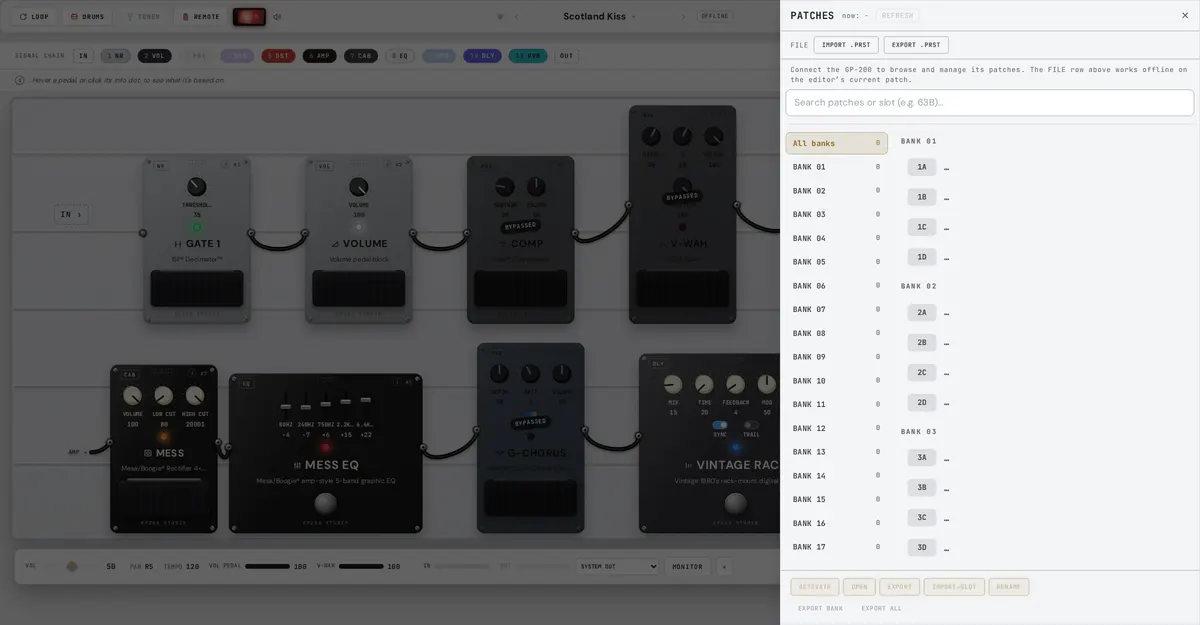
Task: Click IMPORT .PRST button
Action: [846, 45]
